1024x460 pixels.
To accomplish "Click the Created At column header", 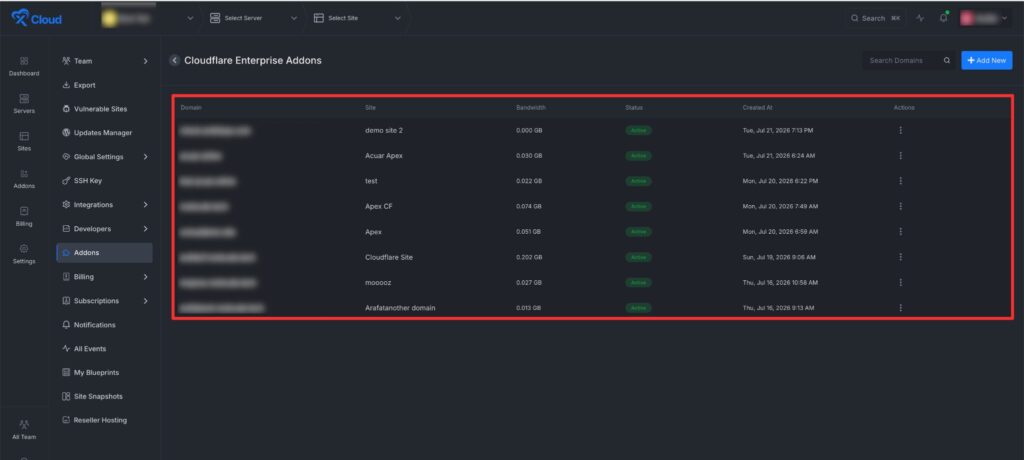I will [x=757, y=107].
